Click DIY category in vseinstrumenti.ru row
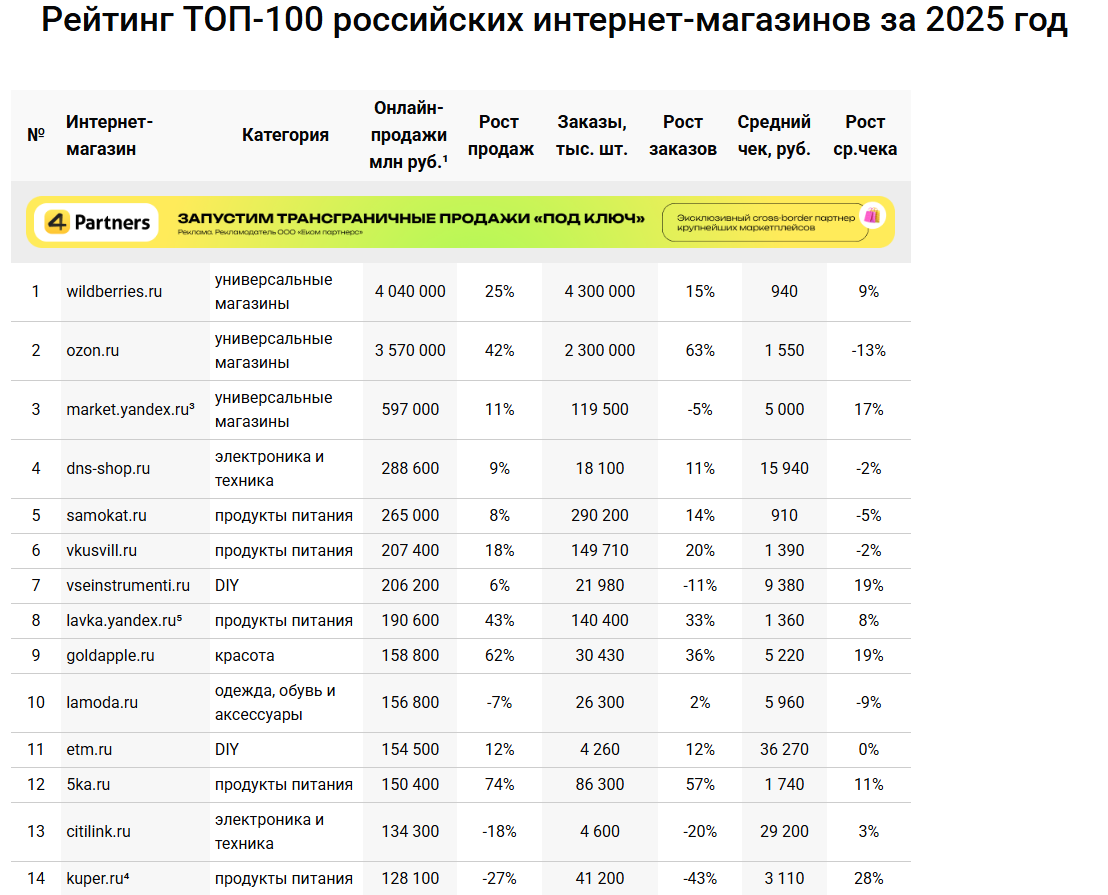The height and width of the screenshot is (895, 1108). [227, 586]
